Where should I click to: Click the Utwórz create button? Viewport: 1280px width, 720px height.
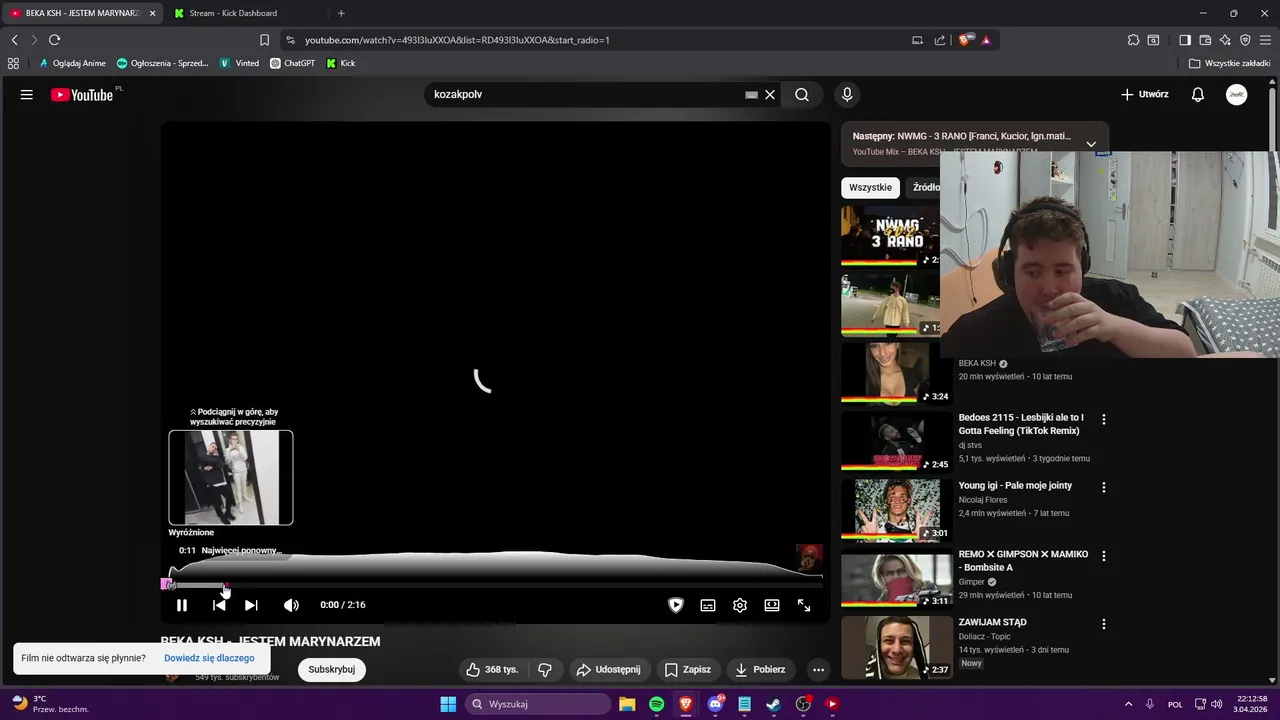point(1144,95)
